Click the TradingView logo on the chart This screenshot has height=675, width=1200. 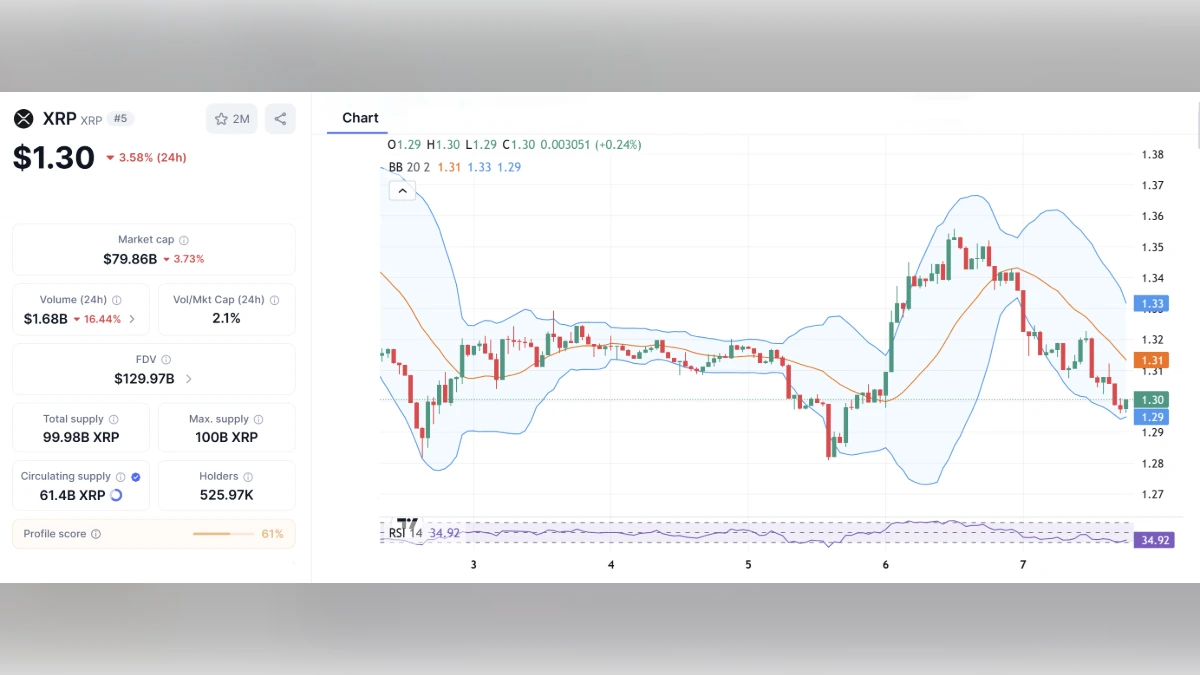point(407,523)
